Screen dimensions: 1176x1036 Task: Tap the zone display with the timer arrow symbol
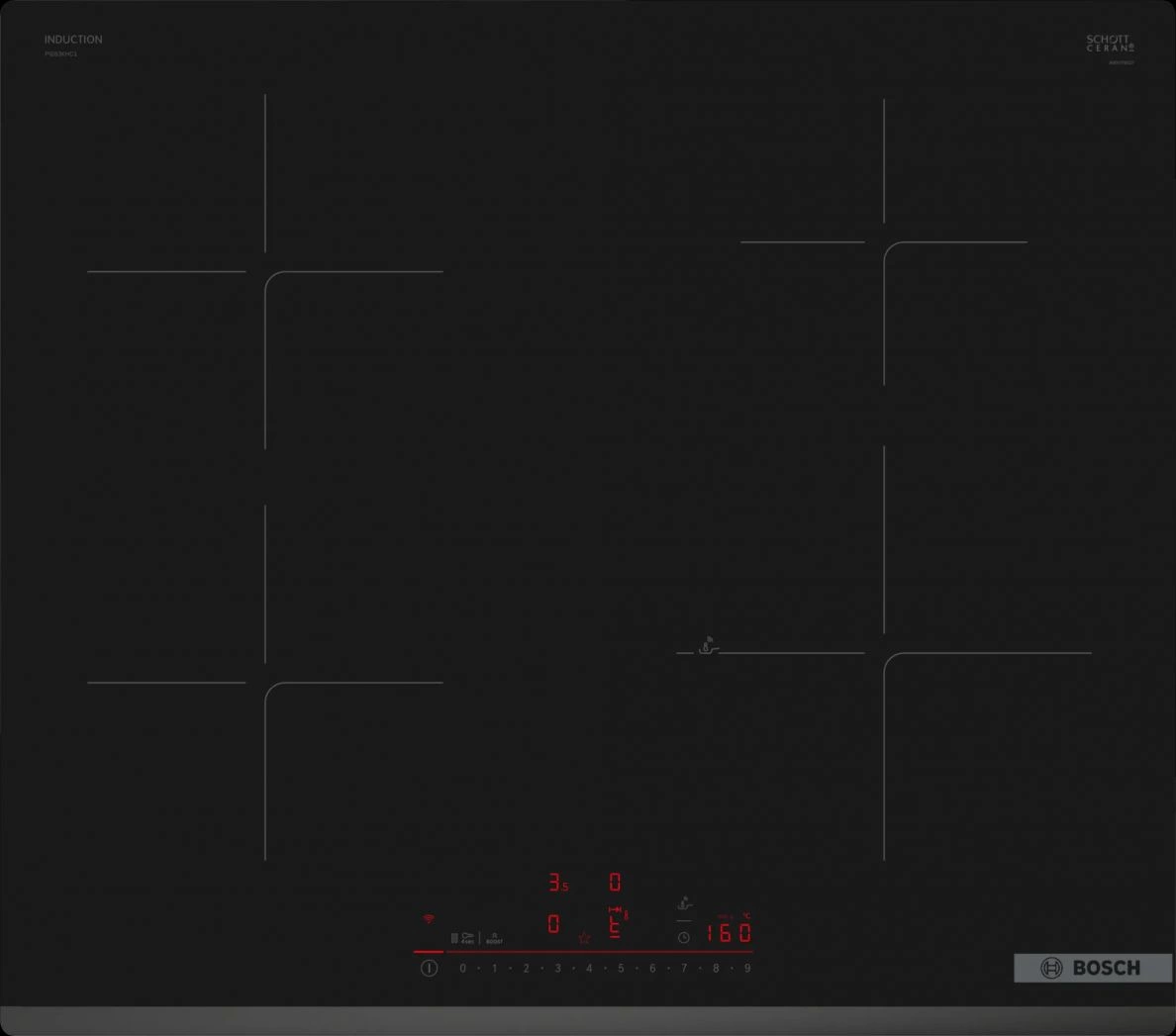[x=616, y=923]
